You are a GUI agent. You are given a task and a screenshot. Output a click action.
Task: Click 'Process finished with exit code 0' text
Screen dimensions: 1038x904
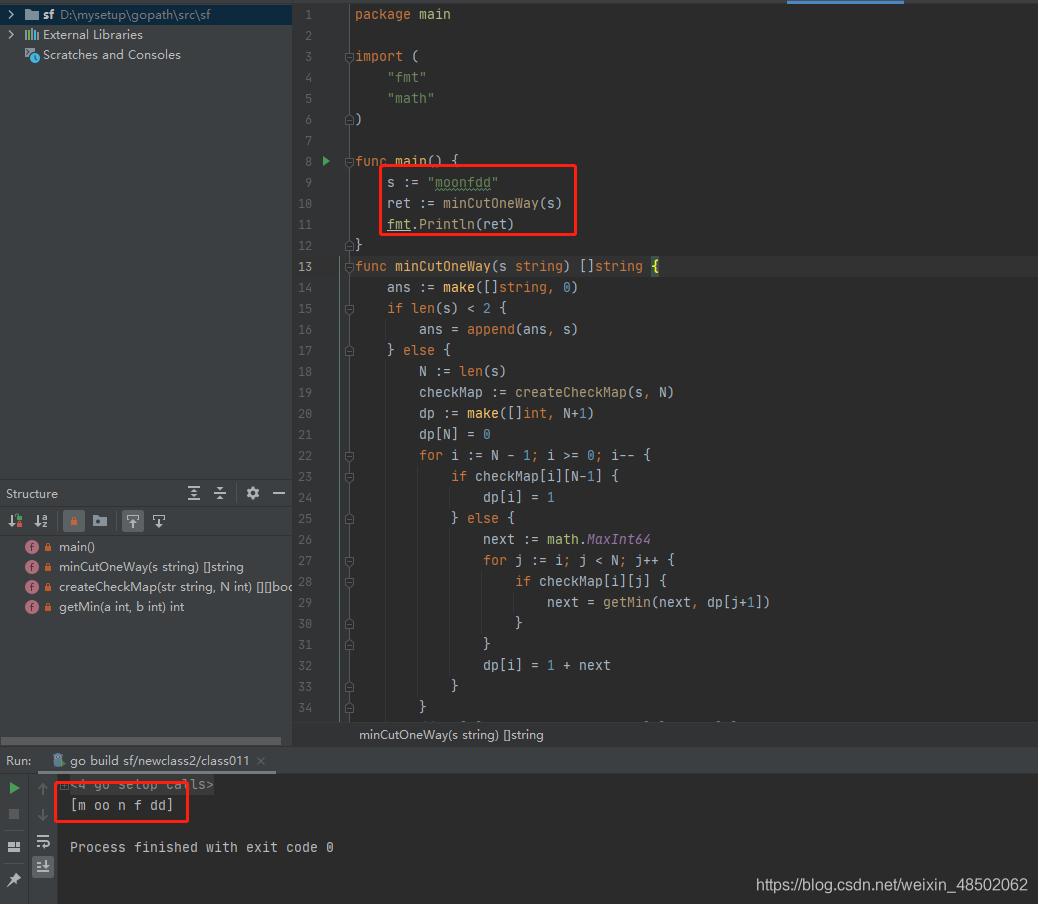pos(202,847)
